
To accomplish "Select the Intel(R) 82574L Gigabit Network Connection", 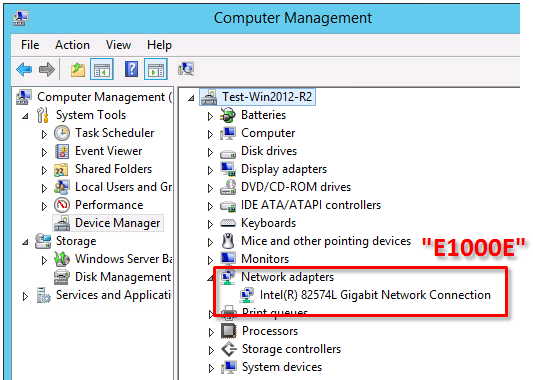I will tap(375, 295).
